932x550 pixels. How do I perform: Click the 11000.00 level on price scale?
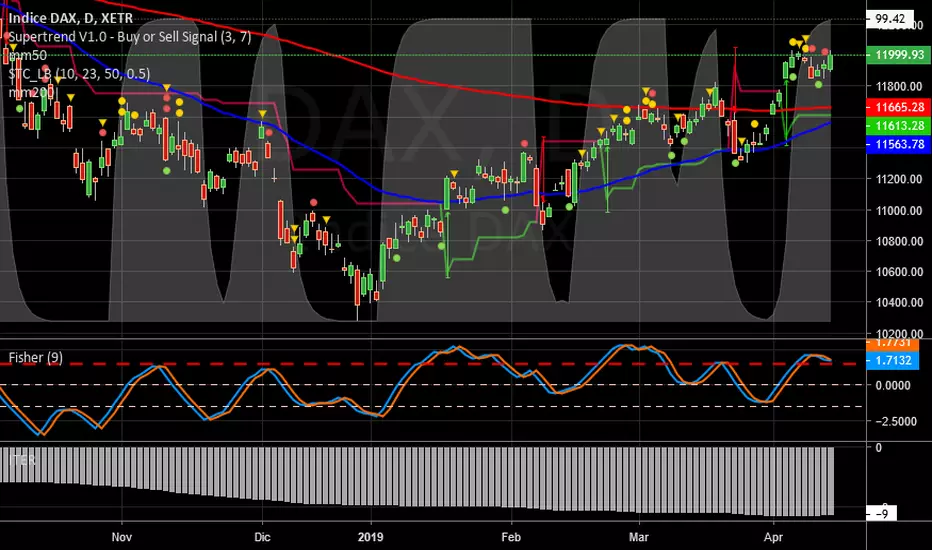899,210
